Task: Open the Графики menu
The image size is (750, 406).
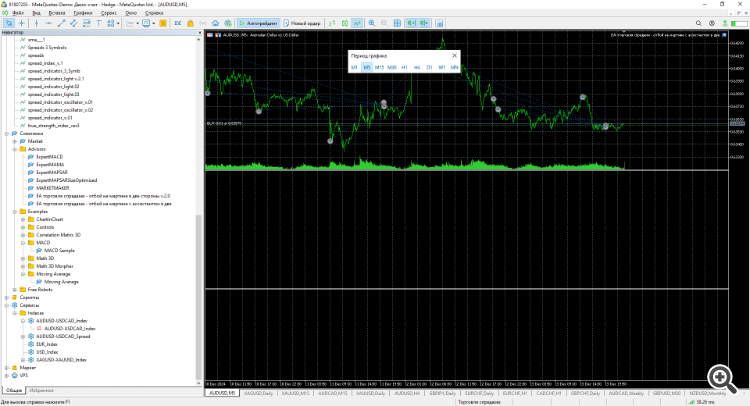Action: click(x=83, y=13)
